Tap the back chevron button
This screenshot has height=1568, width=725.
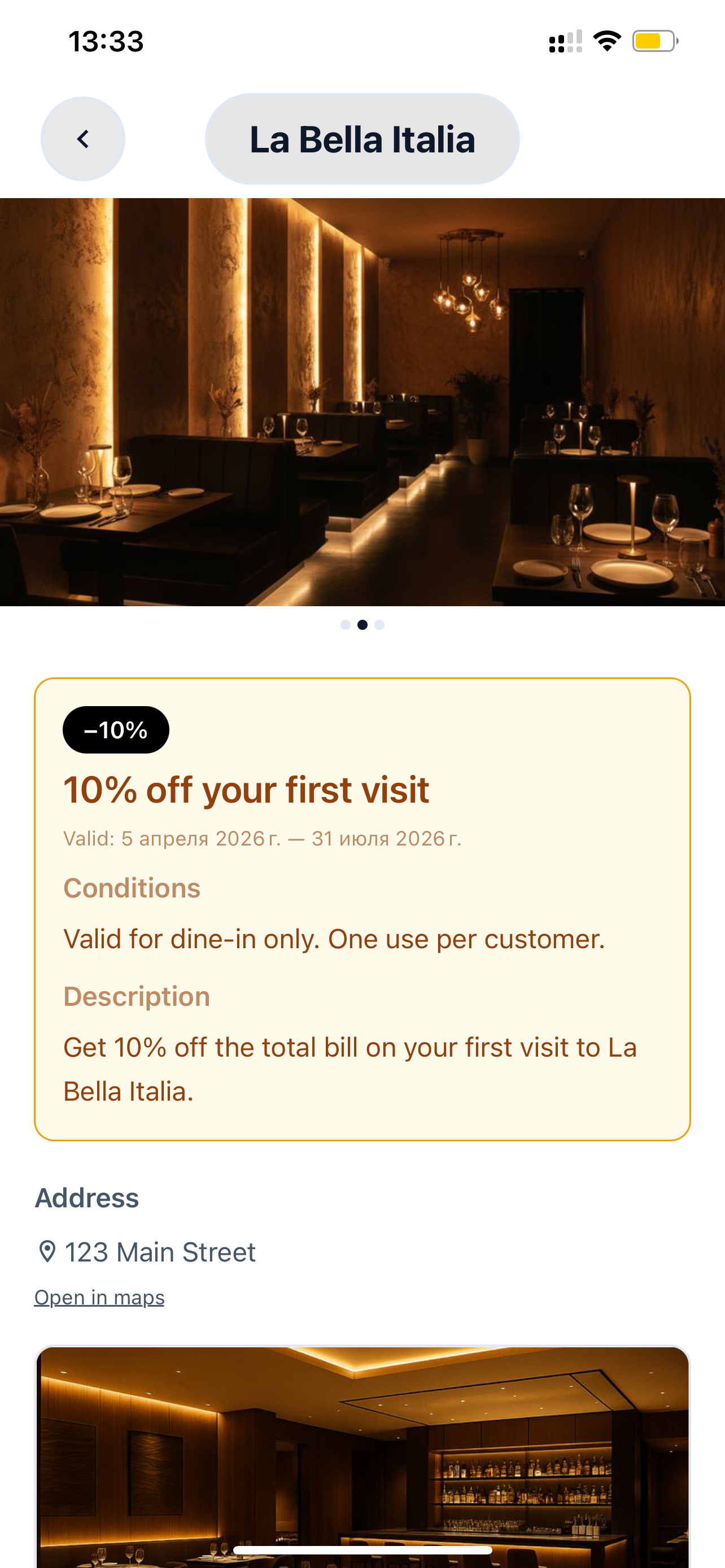click(83, 139)
